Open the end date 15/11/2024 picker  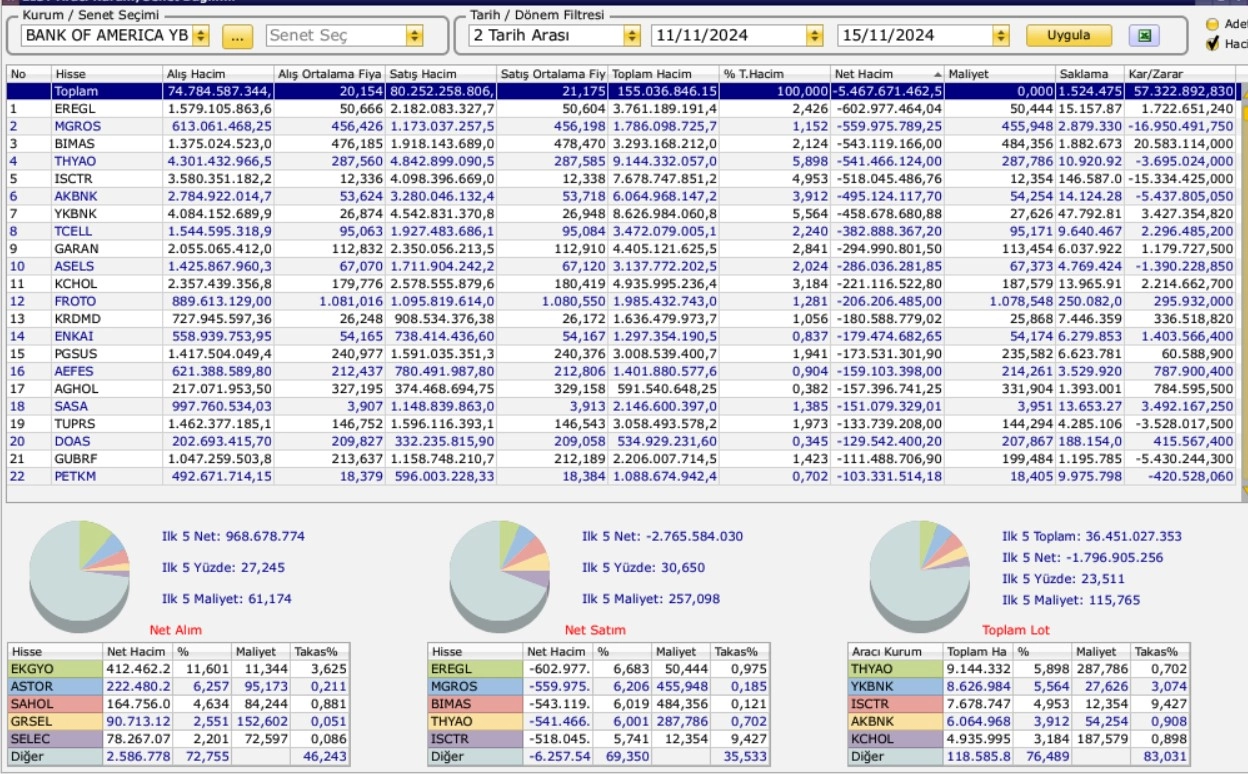tap(1000, 36)
